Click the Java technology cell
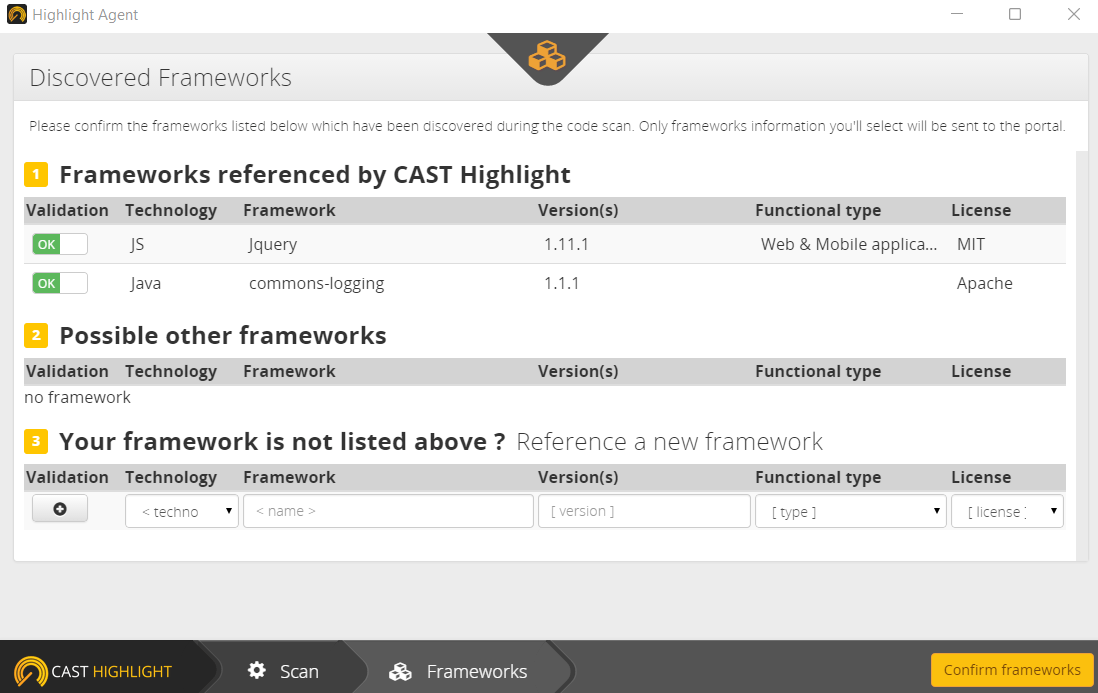This screenshot has height=693, width=1098. click(146, 284)
